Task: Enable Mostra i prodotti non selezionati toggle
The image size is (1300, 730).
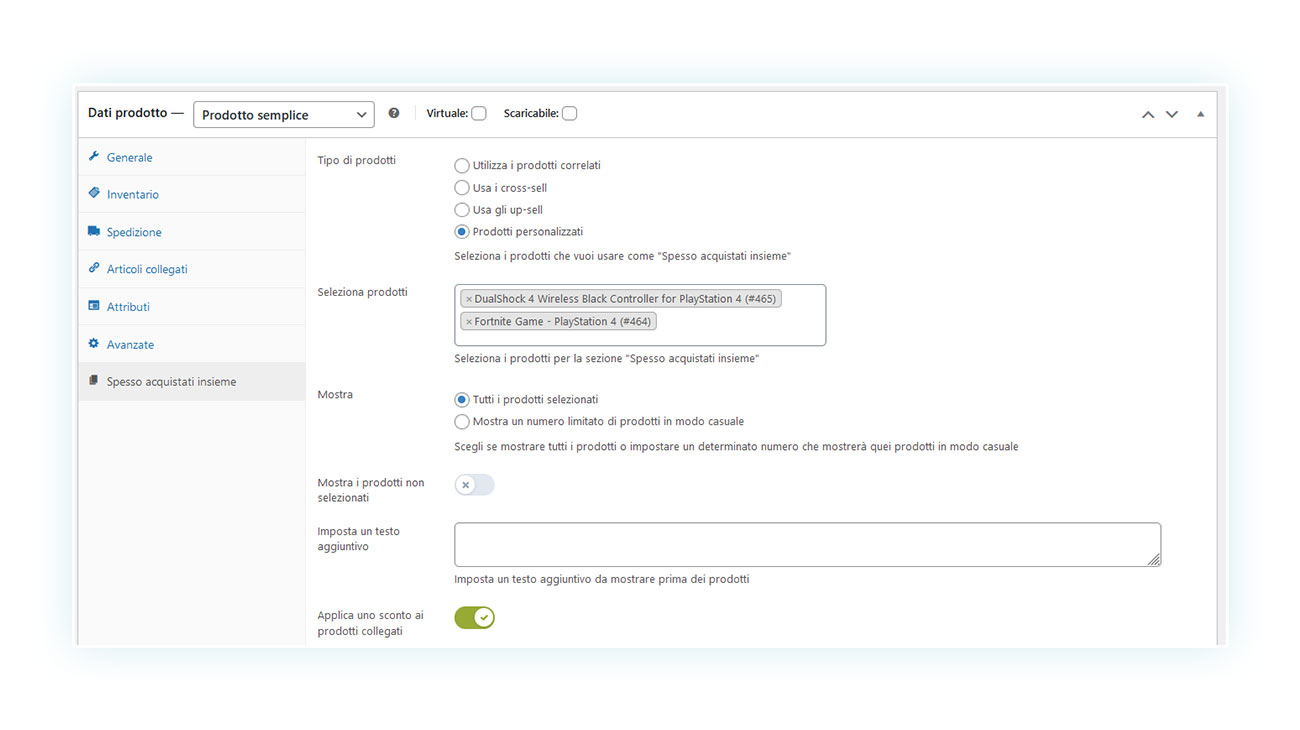Action: [475, 485]
